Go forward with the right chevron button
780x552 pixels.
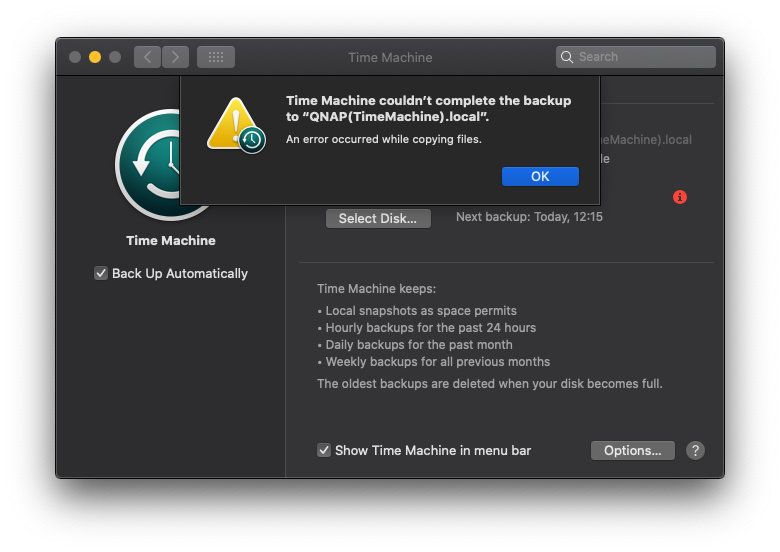(175, 57)
